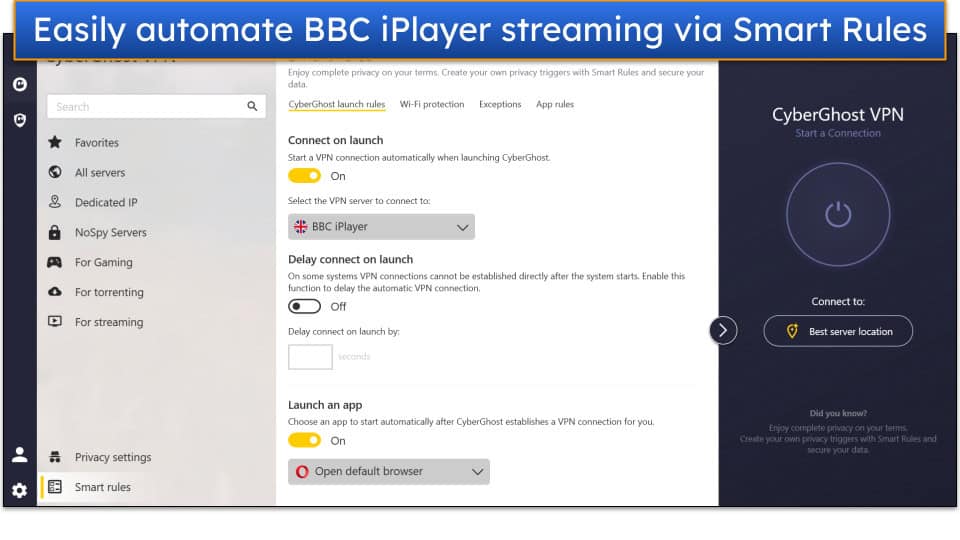
Task: Open the Exceptions tab
Action: (500, 104)
